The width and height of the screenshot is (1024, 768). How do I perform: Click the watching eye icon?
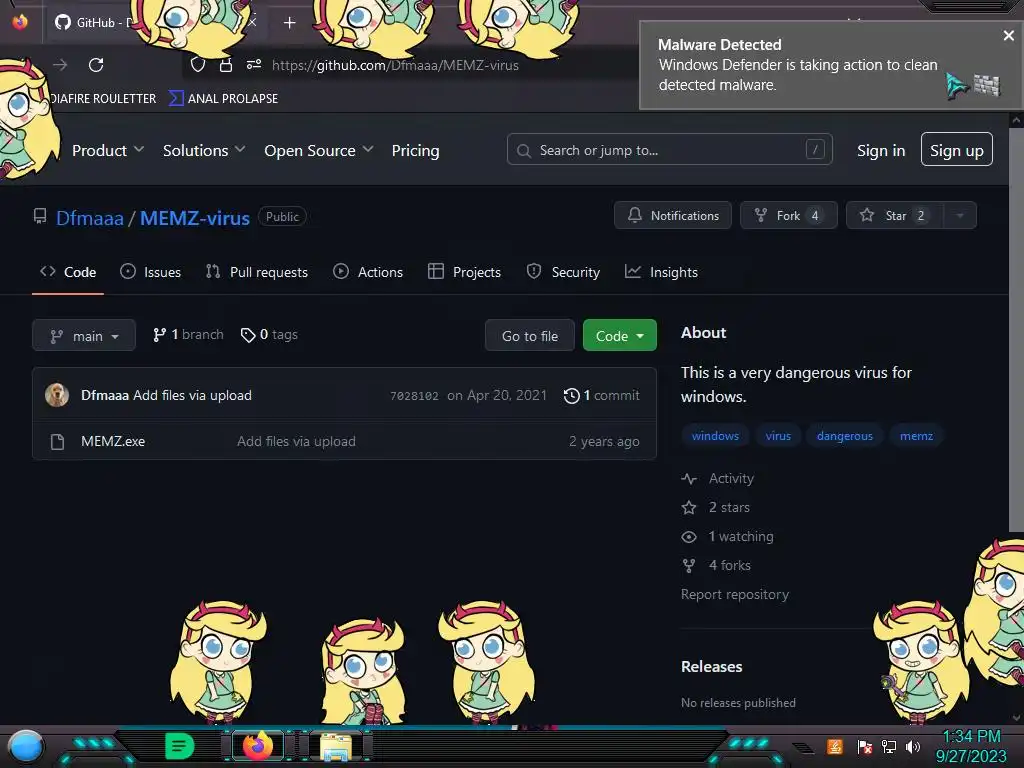[689, 537]
